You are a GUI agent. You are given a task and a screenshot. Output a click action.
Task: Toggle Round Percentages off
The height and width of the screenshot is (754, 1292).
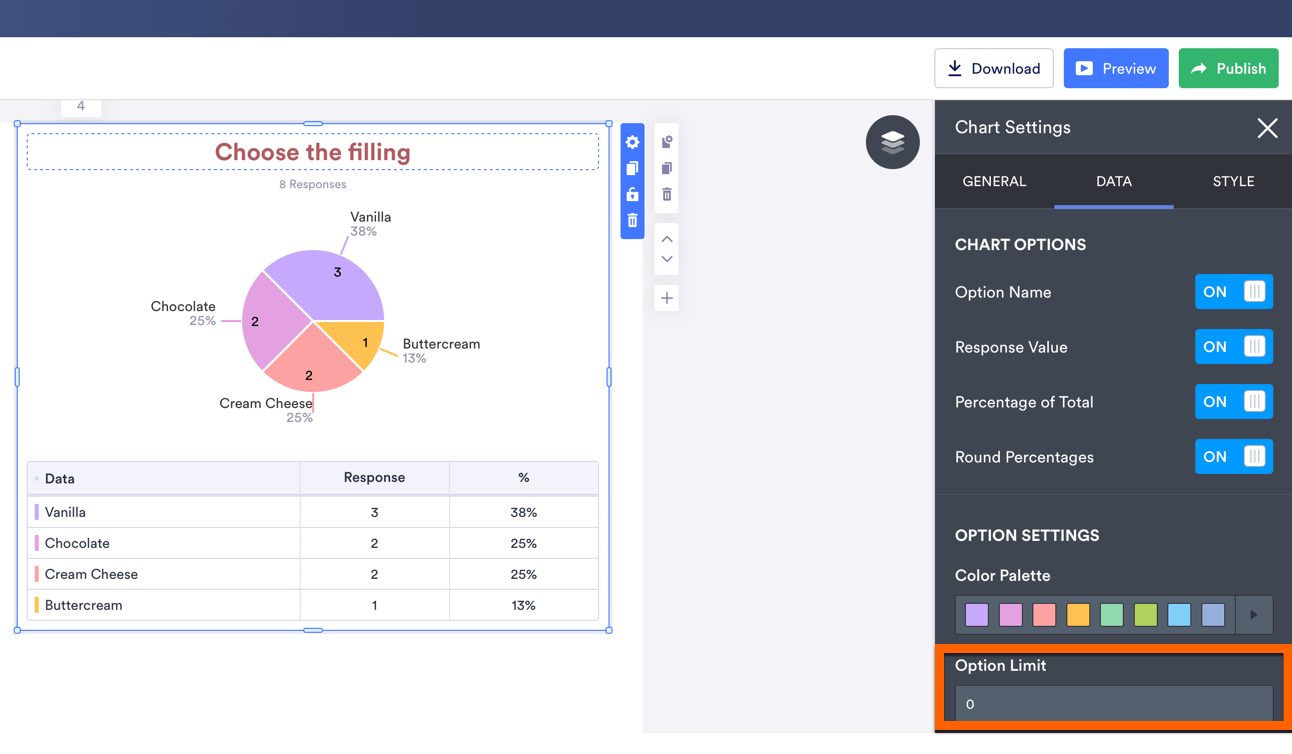point(1233,457)
